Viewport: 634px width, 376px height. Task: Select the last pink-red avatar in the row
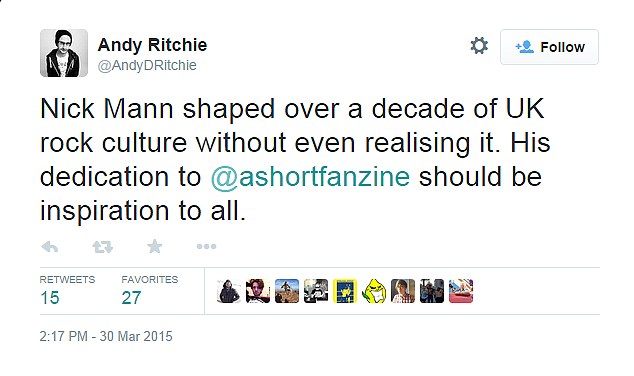461,291
